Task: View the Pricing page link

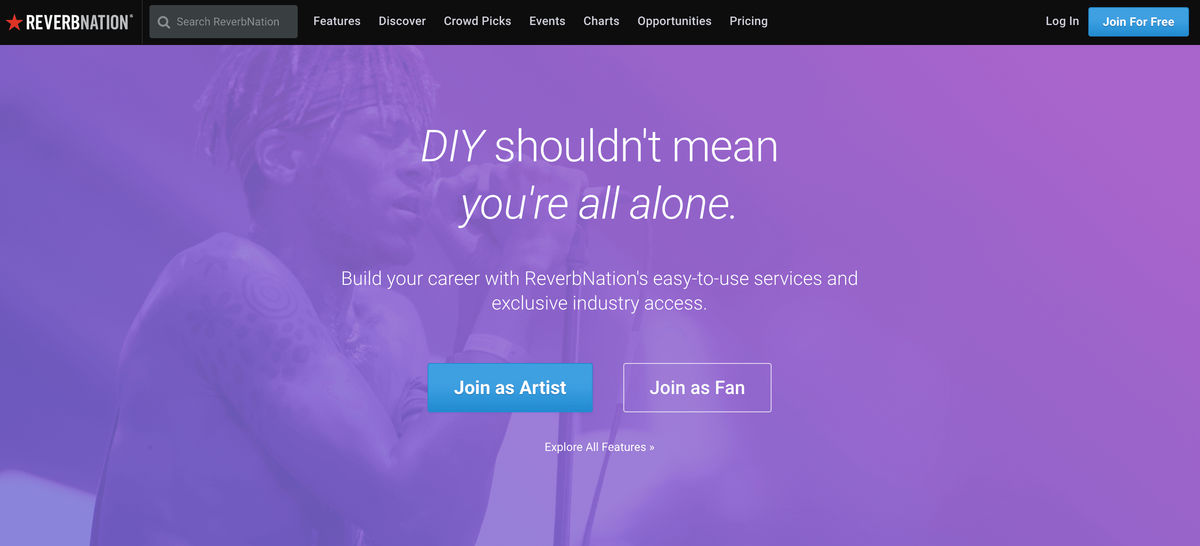Action: 749,21
